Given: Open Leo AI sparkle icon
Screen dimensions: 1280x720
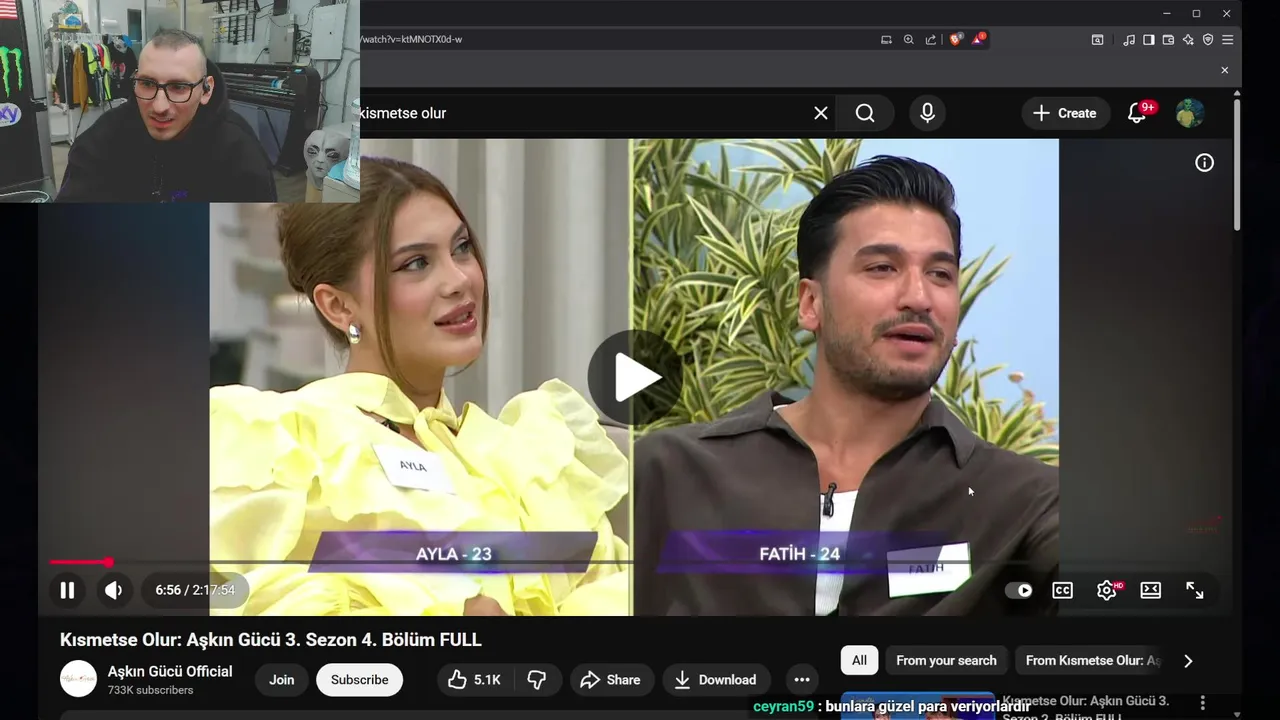Looking at the screenshot, I should tap(1188, 39).
